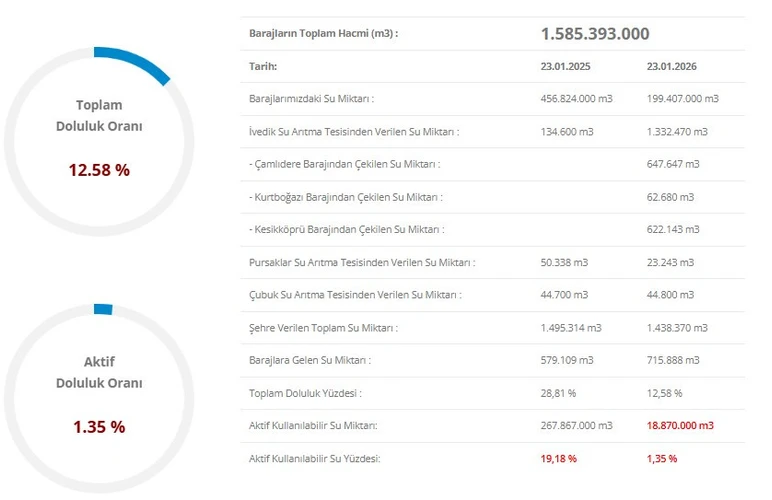Click the red 18.870.000 m3 value
The image size is (772, 500).
coord(681,426)
